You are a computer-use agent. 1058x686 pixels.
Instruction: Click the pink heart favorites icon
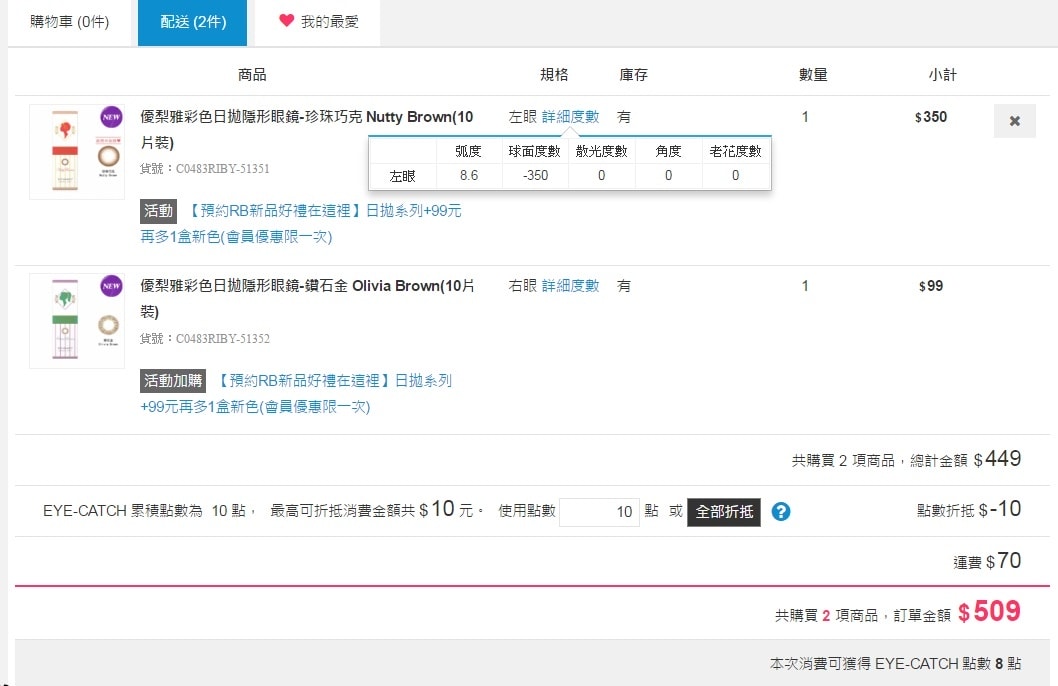pos(286,21)
